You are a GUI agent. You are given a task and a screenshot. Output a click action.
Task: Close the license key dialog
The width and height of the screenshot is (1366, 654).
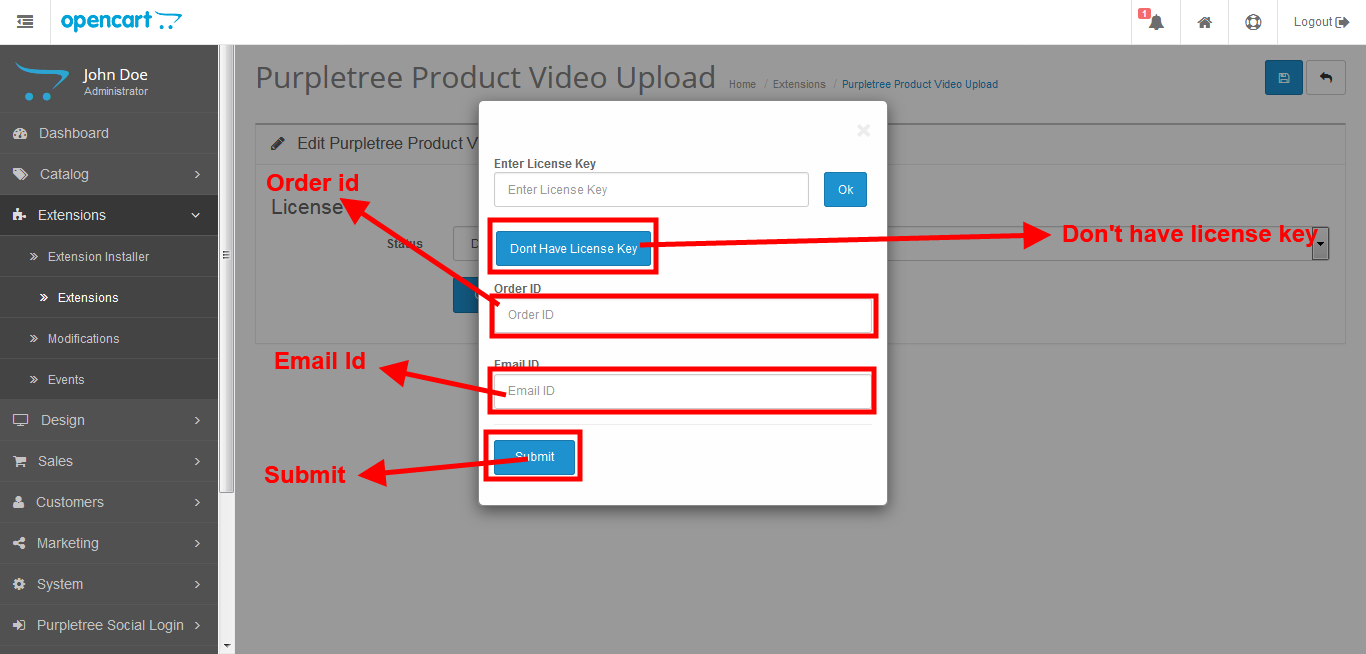pyautogui.click(x=864, y=130)
